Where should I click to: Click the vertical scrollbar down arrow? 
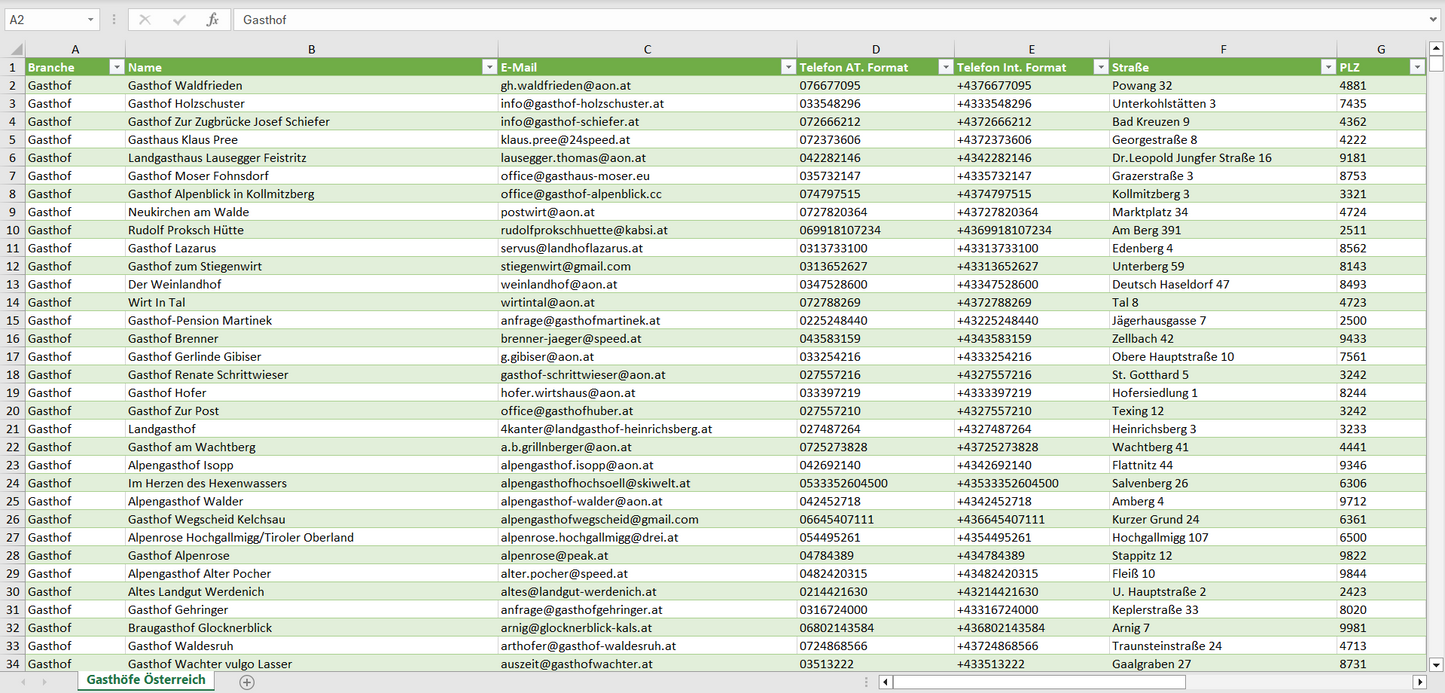point(1436,663)
